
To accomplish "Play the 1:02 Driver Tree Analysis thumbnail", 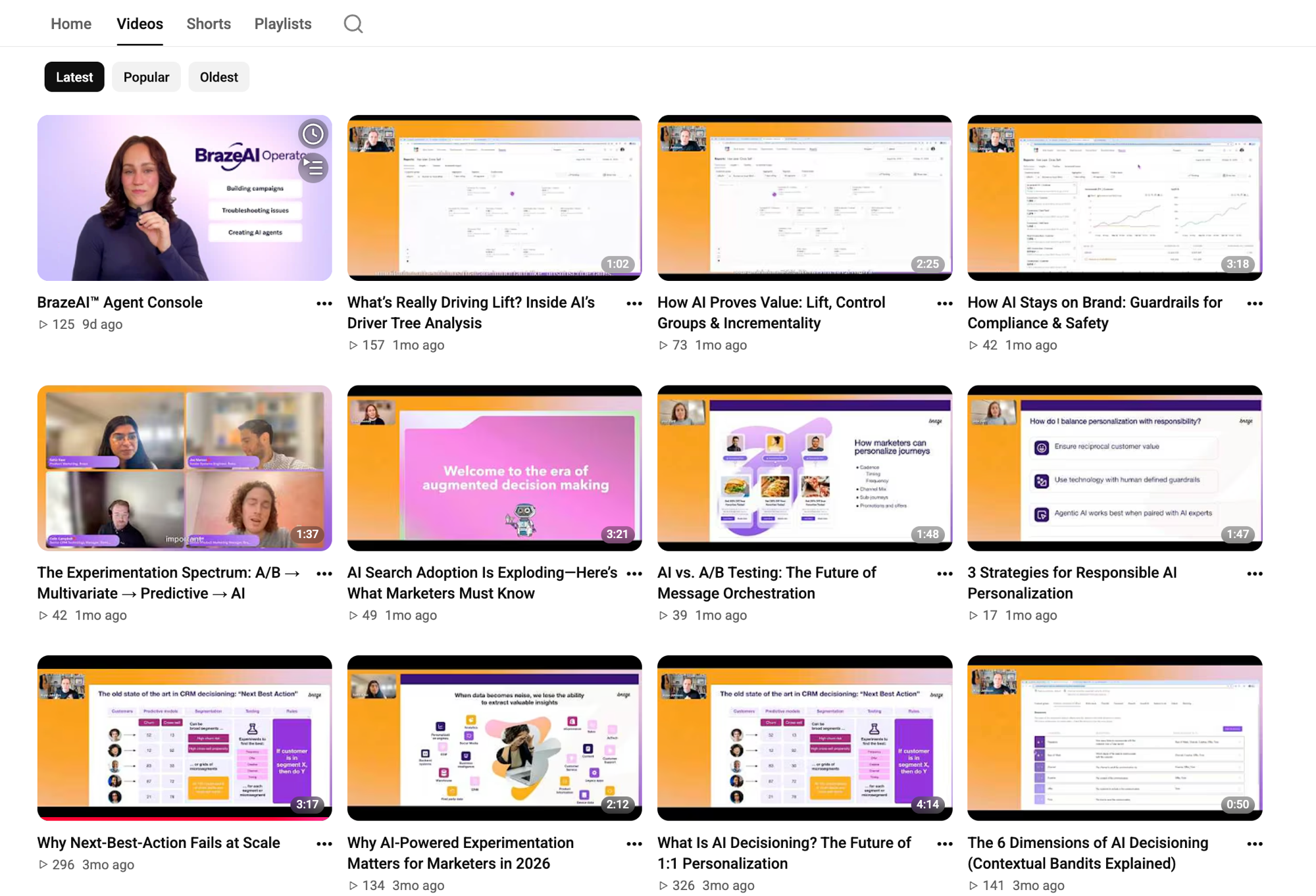I will pos(494,198).
